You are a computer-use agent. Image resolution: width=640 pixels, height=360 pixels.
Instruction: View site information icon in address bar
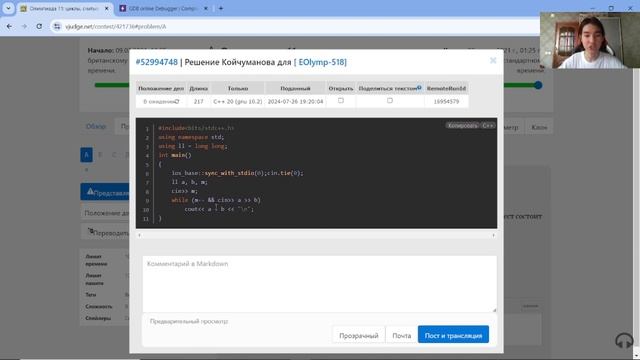point(57,26)
